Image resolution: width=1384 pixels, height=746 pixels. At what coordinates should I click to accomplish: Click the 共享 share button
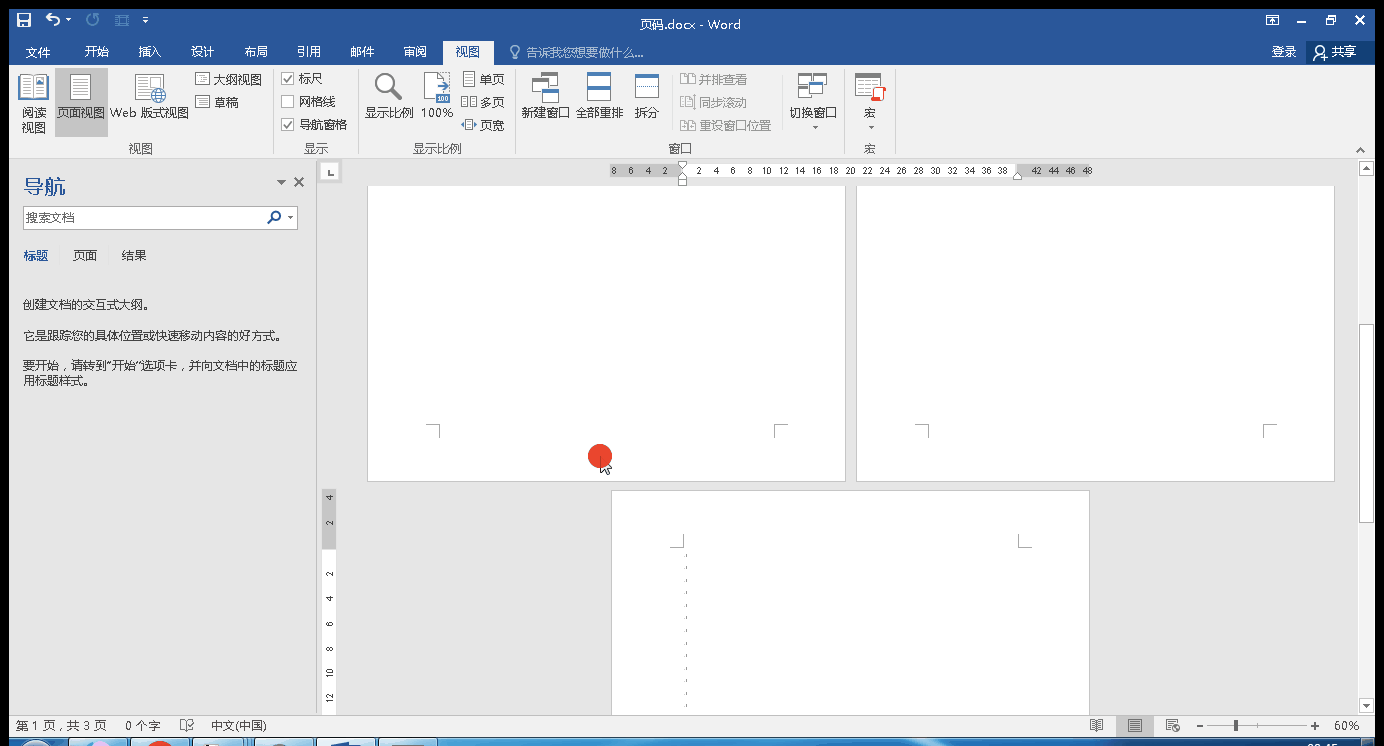point(1336,52)
